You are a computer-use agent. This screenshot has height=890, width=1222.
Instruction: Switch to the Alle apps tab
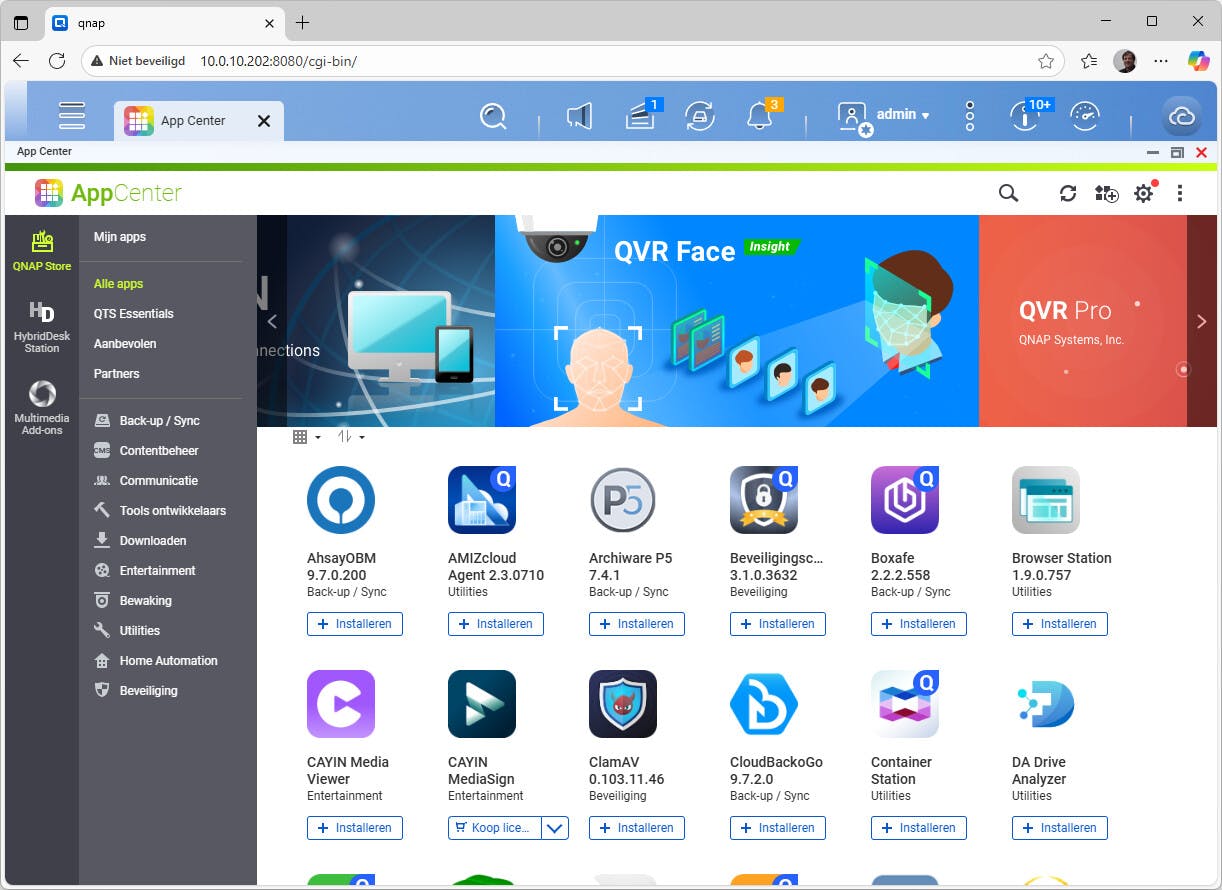coord(118,283)
